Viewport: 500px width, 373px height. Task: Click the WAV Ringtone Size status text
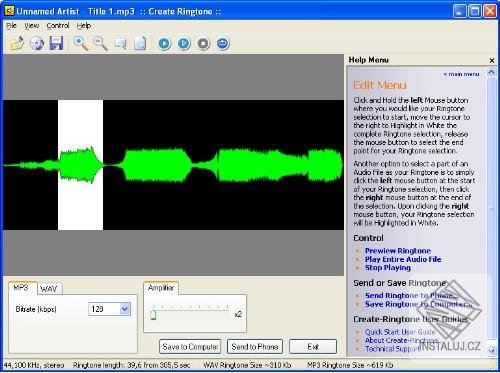pyautogui.click(x=247, y=365)
